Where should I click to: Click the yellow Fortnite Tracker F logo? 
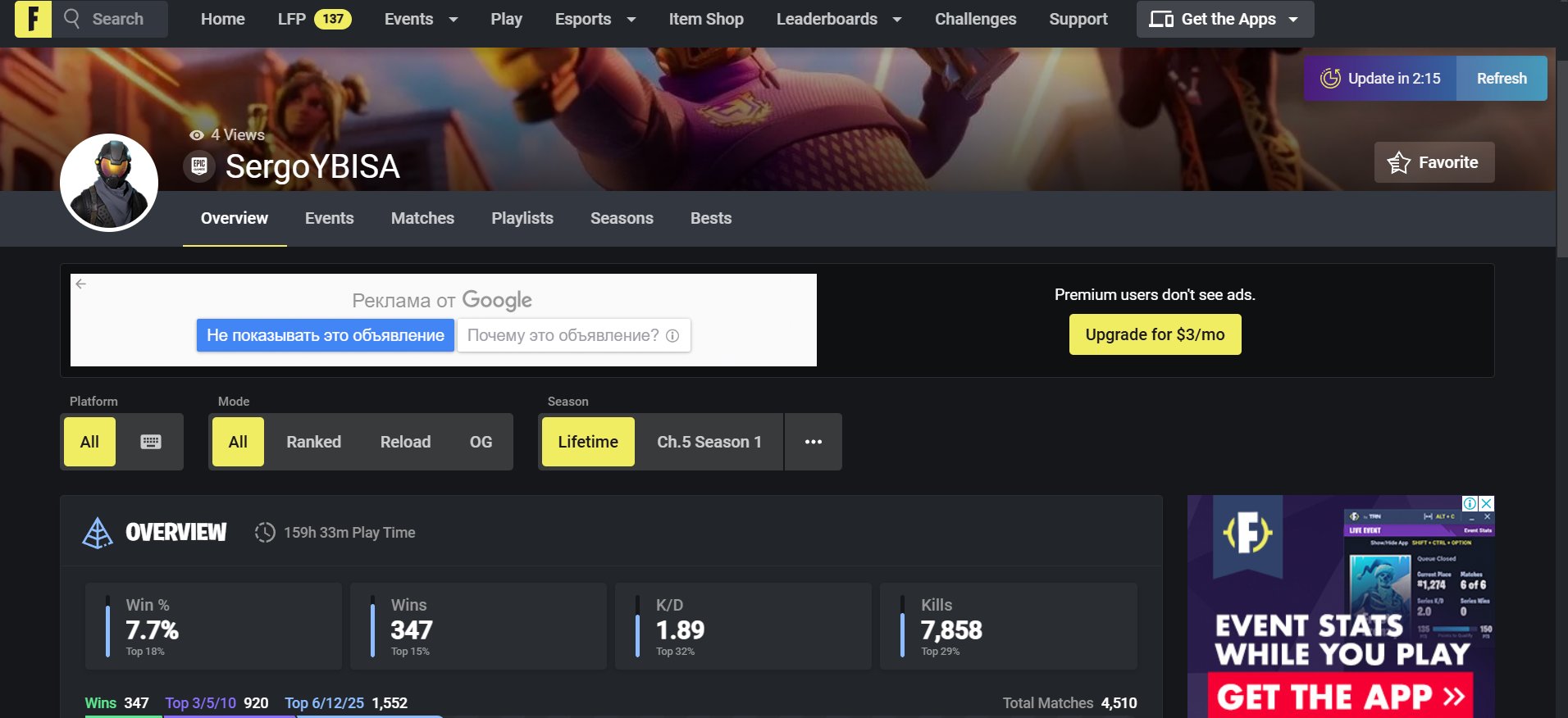tap(33, 18)
